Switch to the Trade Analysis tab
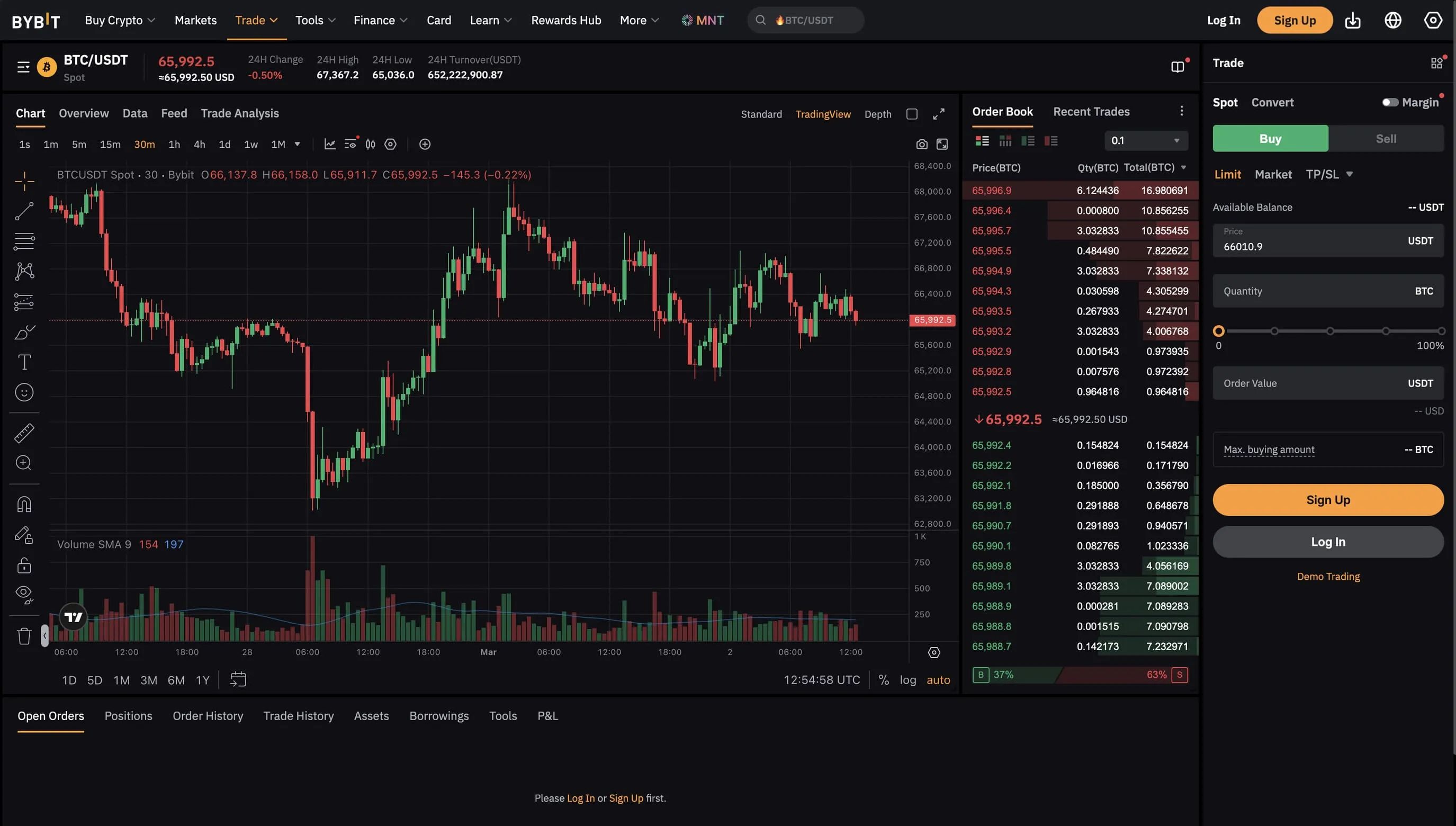This screenshot has height=826, width=1456. [x=239, y=113]
